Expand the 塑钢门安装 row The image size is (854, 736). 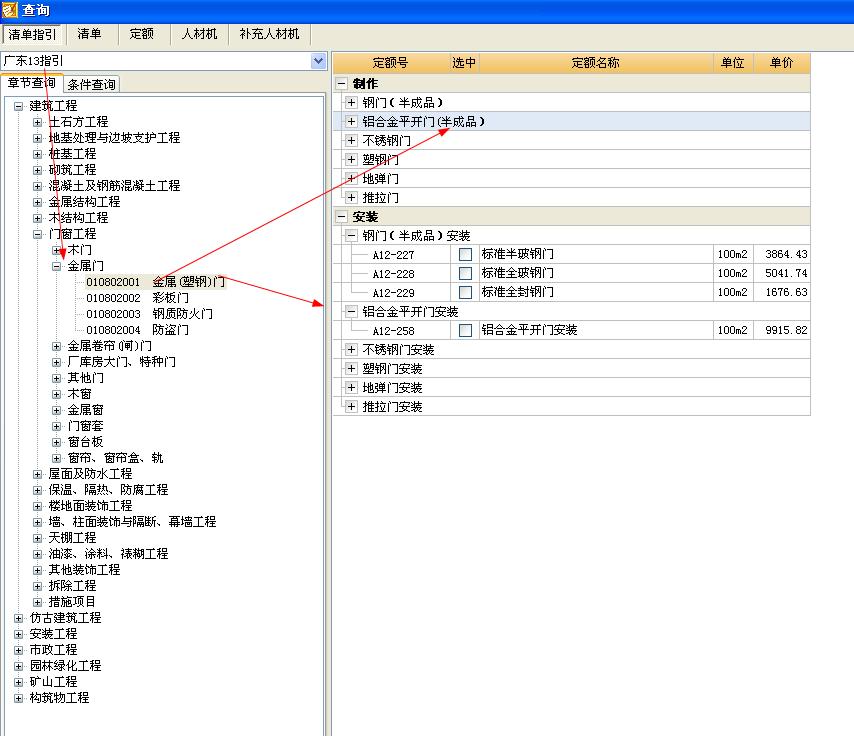click(351, 369)
